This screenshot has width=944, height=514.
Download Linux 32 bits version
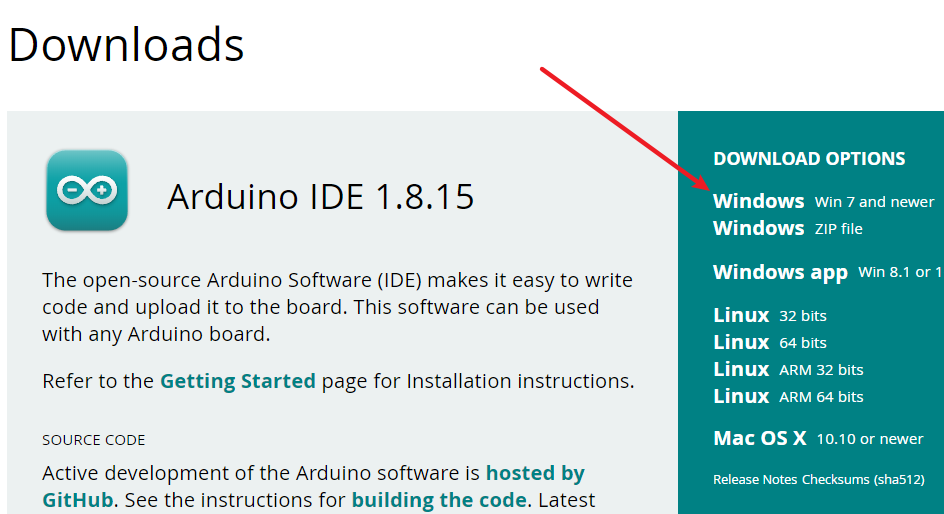[x=769, y=315]
